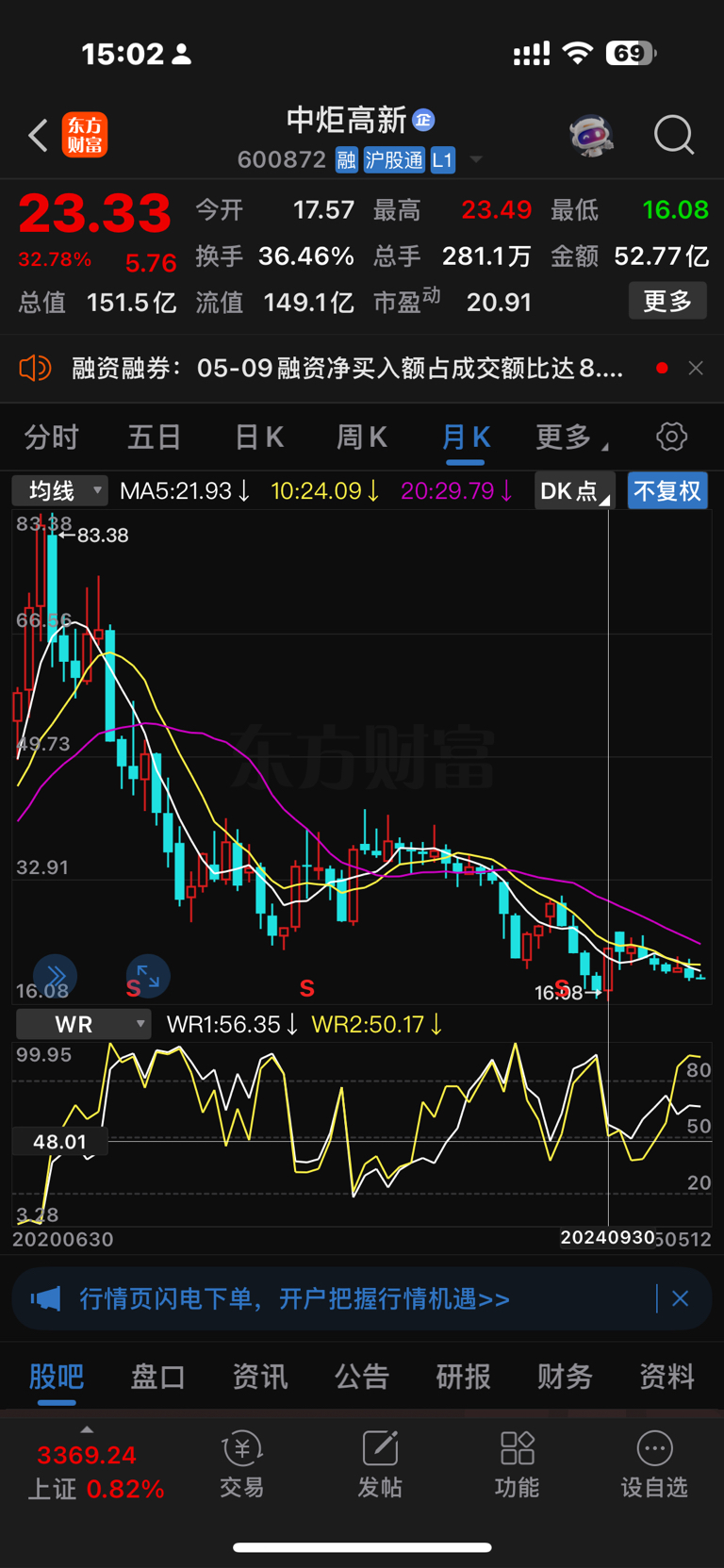Tap the MA5:21.93 value label
This screenshot has width=724, height=1568.
click(x=185, y=491)
